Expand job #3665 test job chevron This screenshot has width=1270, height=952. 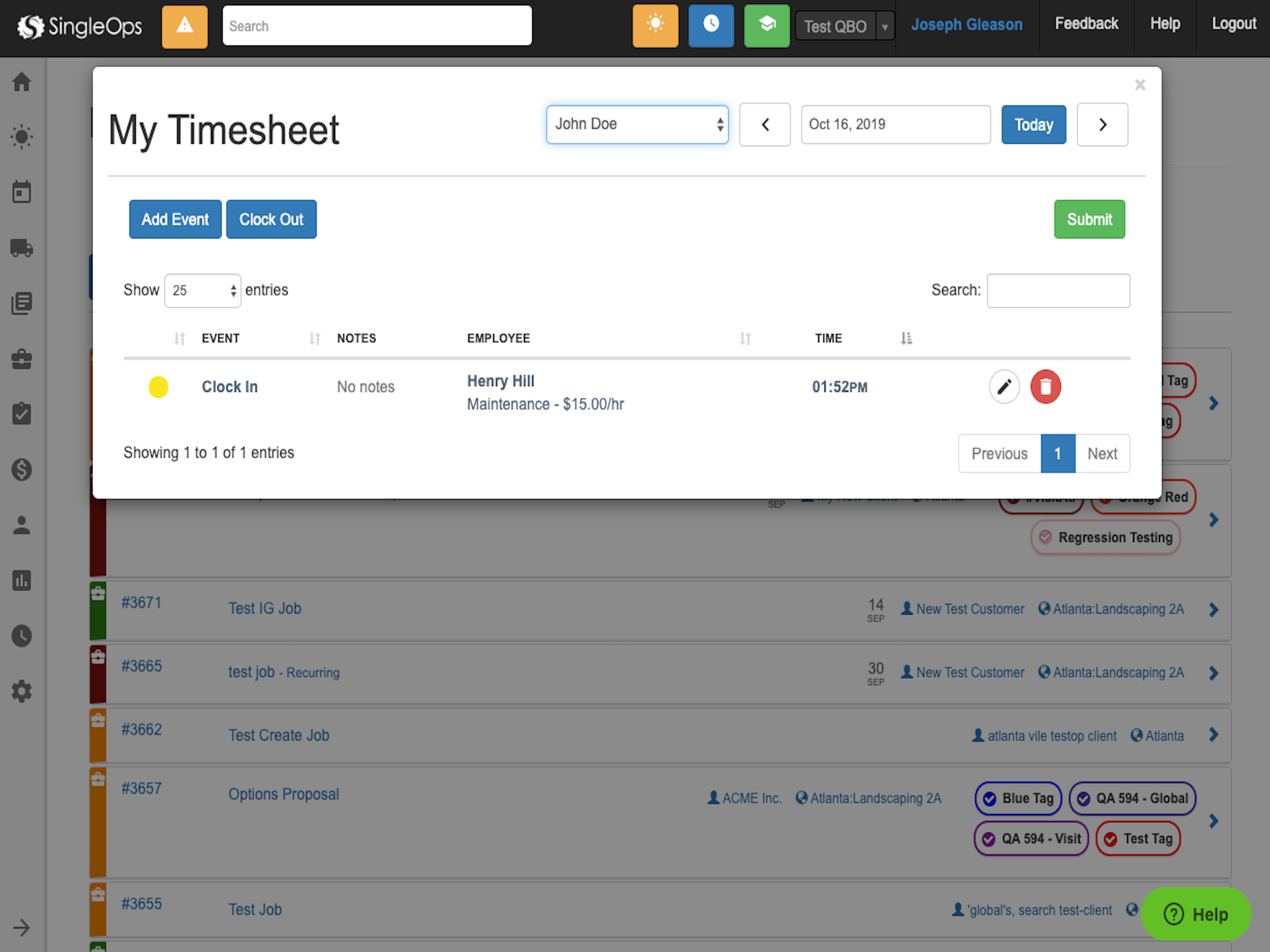click(1214, 672)
